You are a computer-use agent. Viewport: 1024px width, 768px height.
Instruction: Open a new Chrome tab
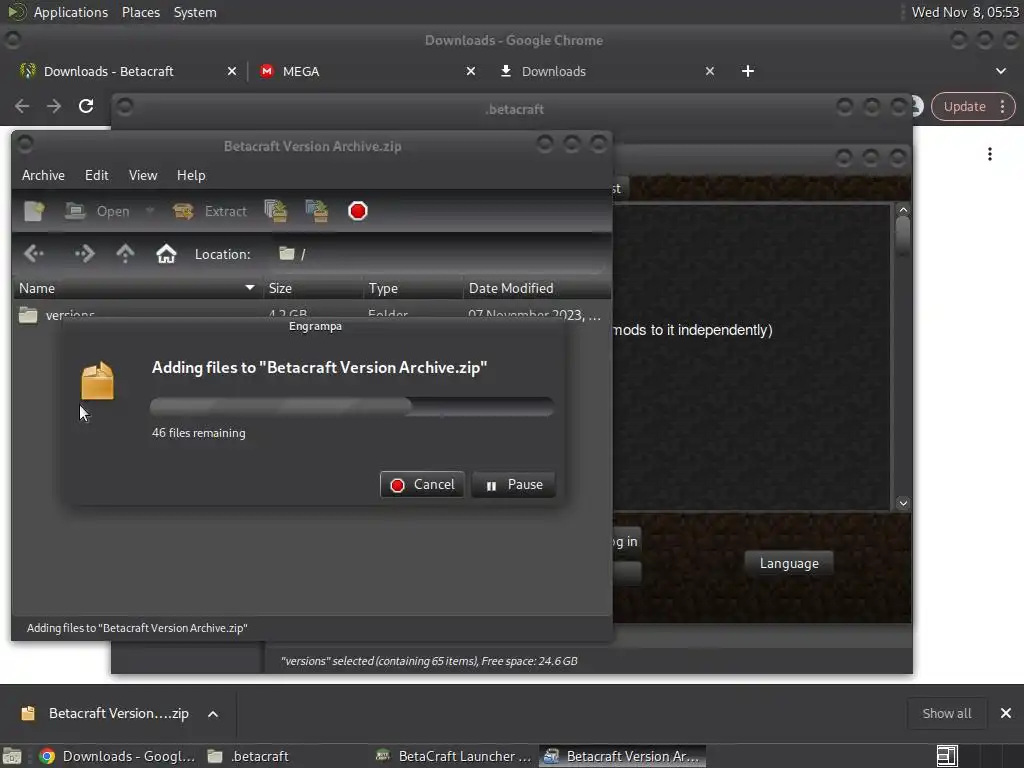pyautogui.click(x=748, y=71)
